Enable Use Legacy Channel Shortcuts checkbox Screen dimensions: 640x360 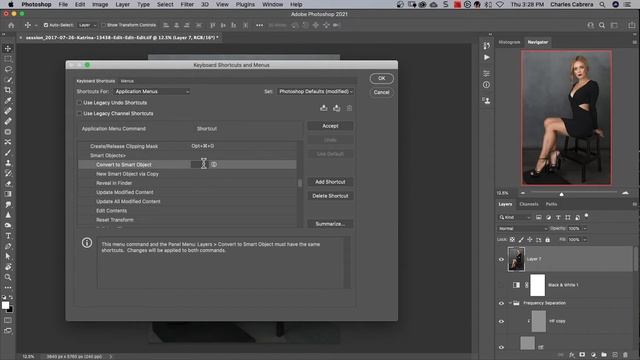pos(80,113)
